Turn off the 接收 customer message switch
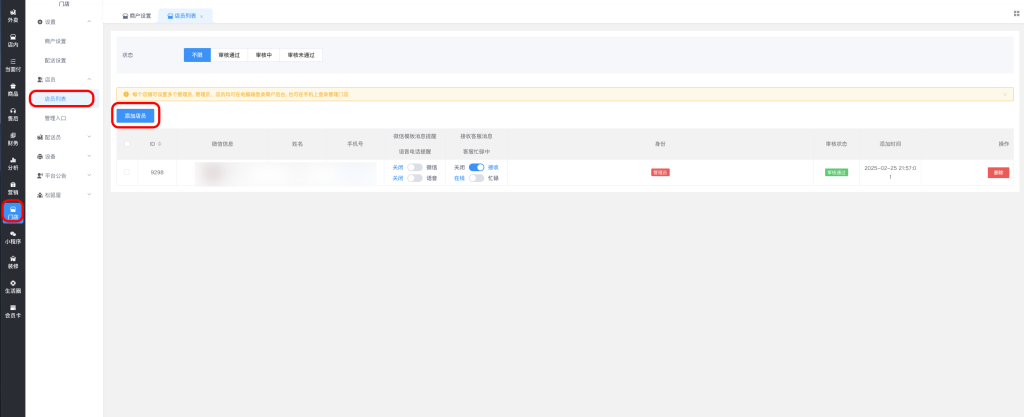This screenshot has height=417, width=1024. 477,167
